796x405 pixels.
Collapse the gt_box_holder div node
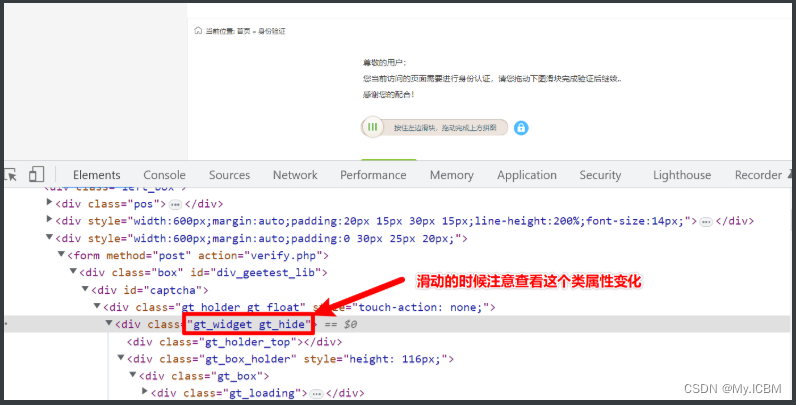click(x=121, y=358)
